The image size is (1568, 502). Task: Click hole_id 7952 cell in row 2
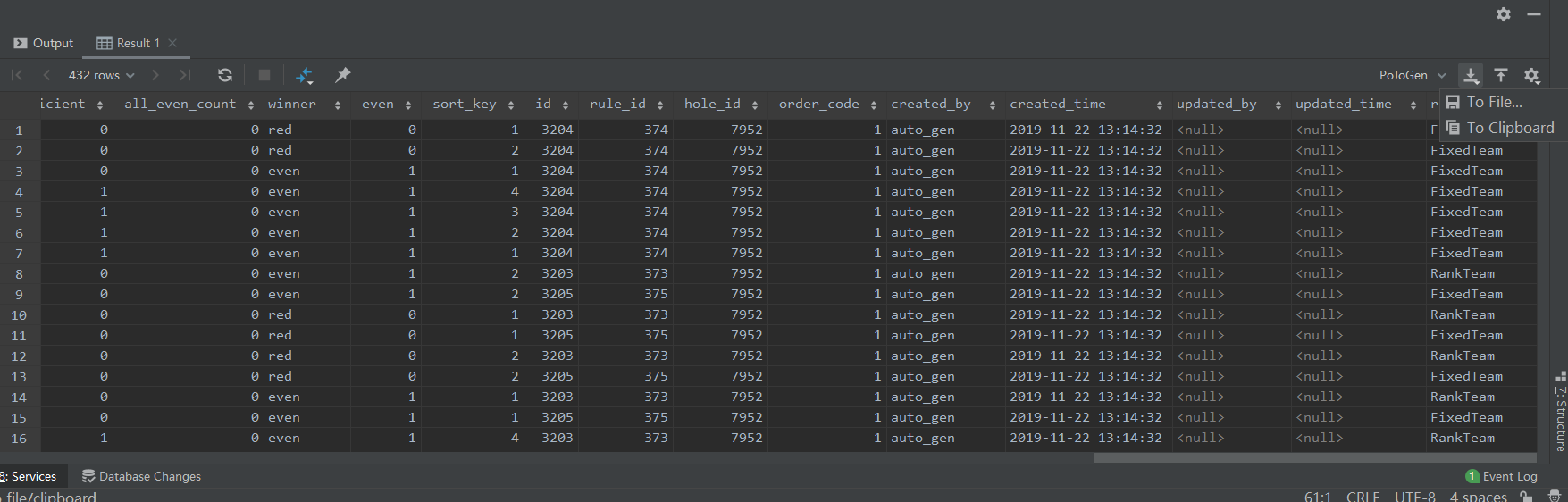pyautogui.click(x=720, y=150)
